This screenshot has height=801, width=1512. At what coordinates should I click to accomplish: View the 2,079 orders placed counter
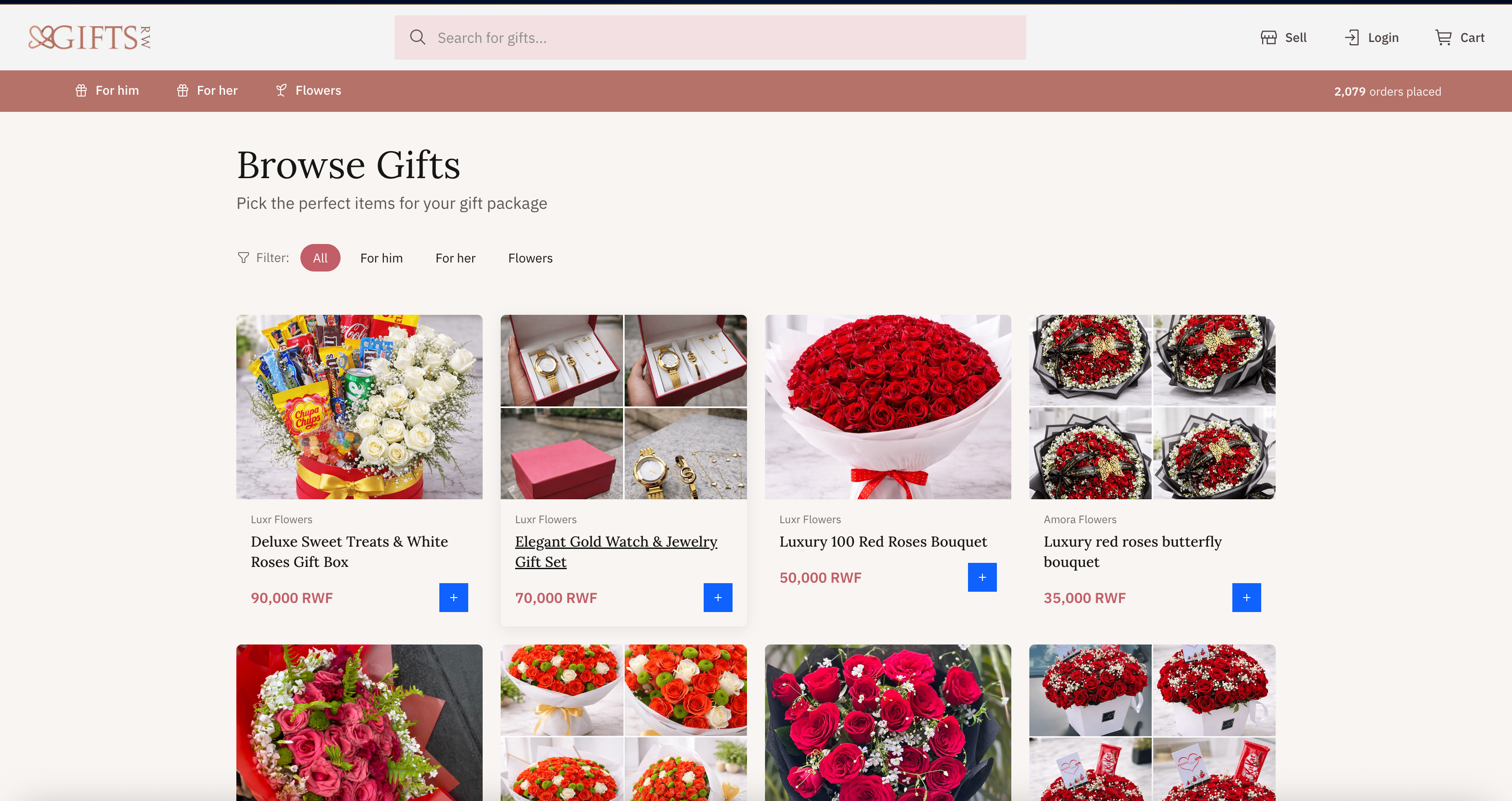1388,91
